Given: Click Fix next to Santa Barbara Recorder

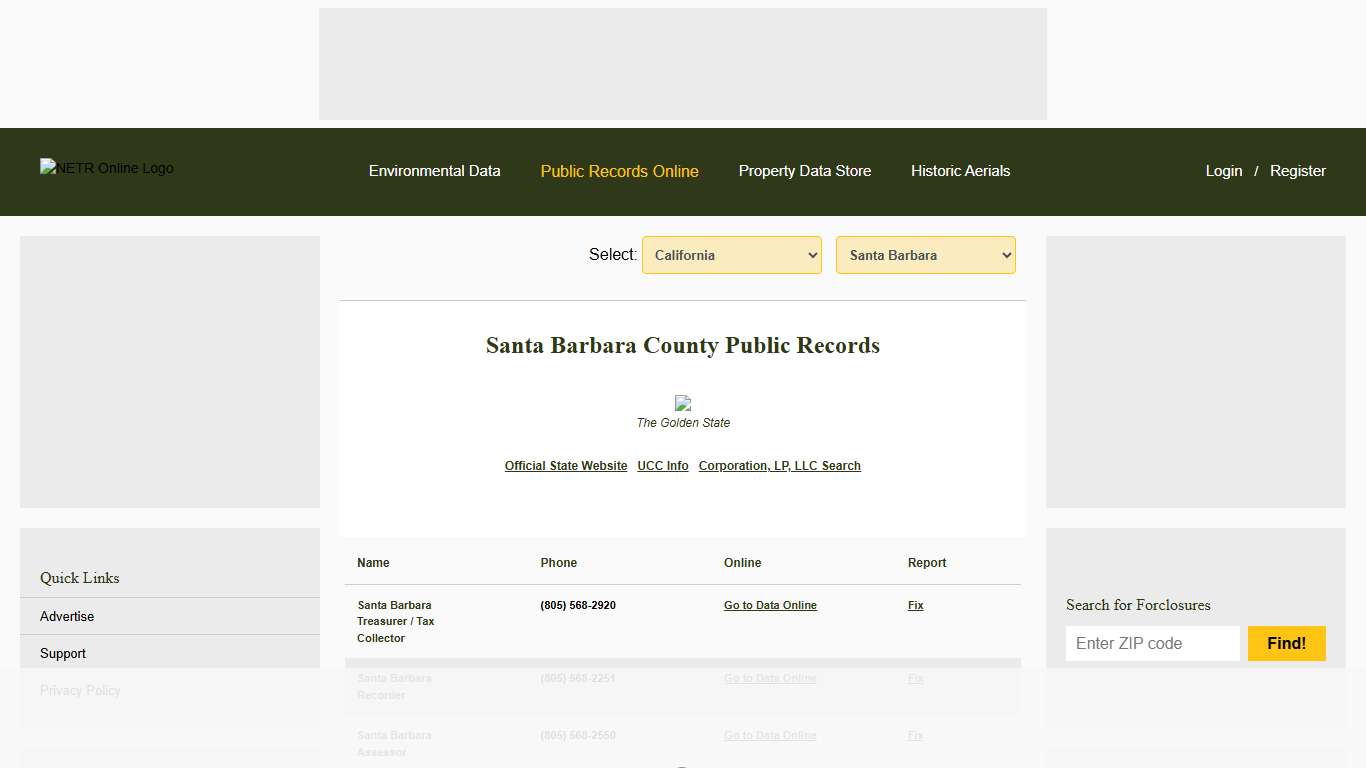Looking at the screenshot, I should (914, 678).
